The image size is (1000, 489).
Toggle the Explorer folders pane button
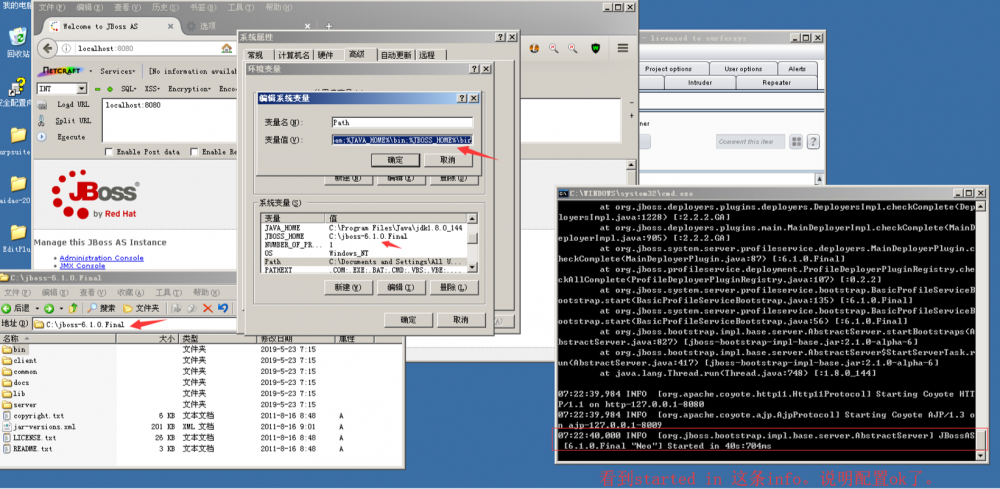coord(142,308)
